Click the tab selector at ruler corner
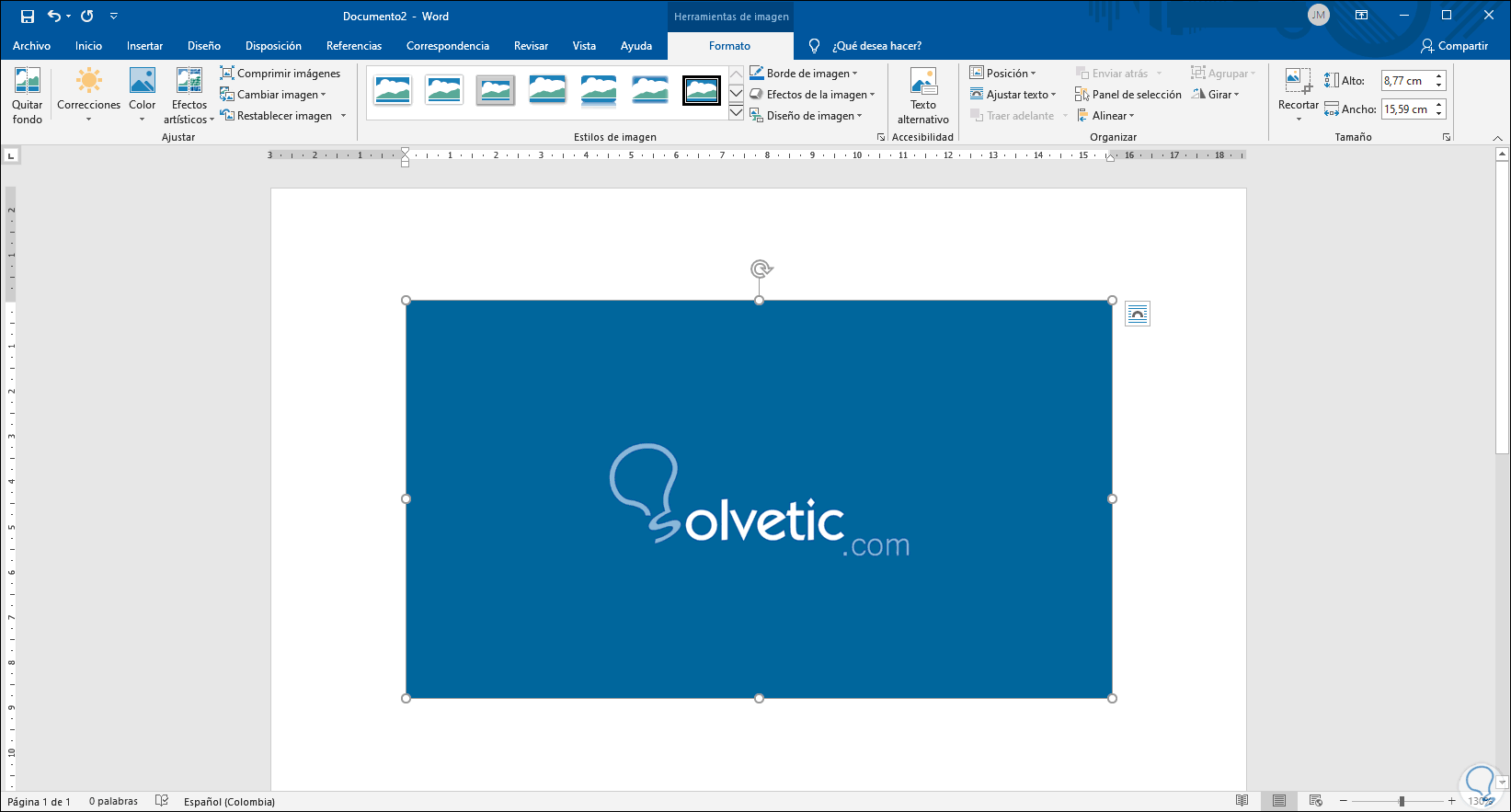Viewport: 1511px width, 812px height. [12, 156]
